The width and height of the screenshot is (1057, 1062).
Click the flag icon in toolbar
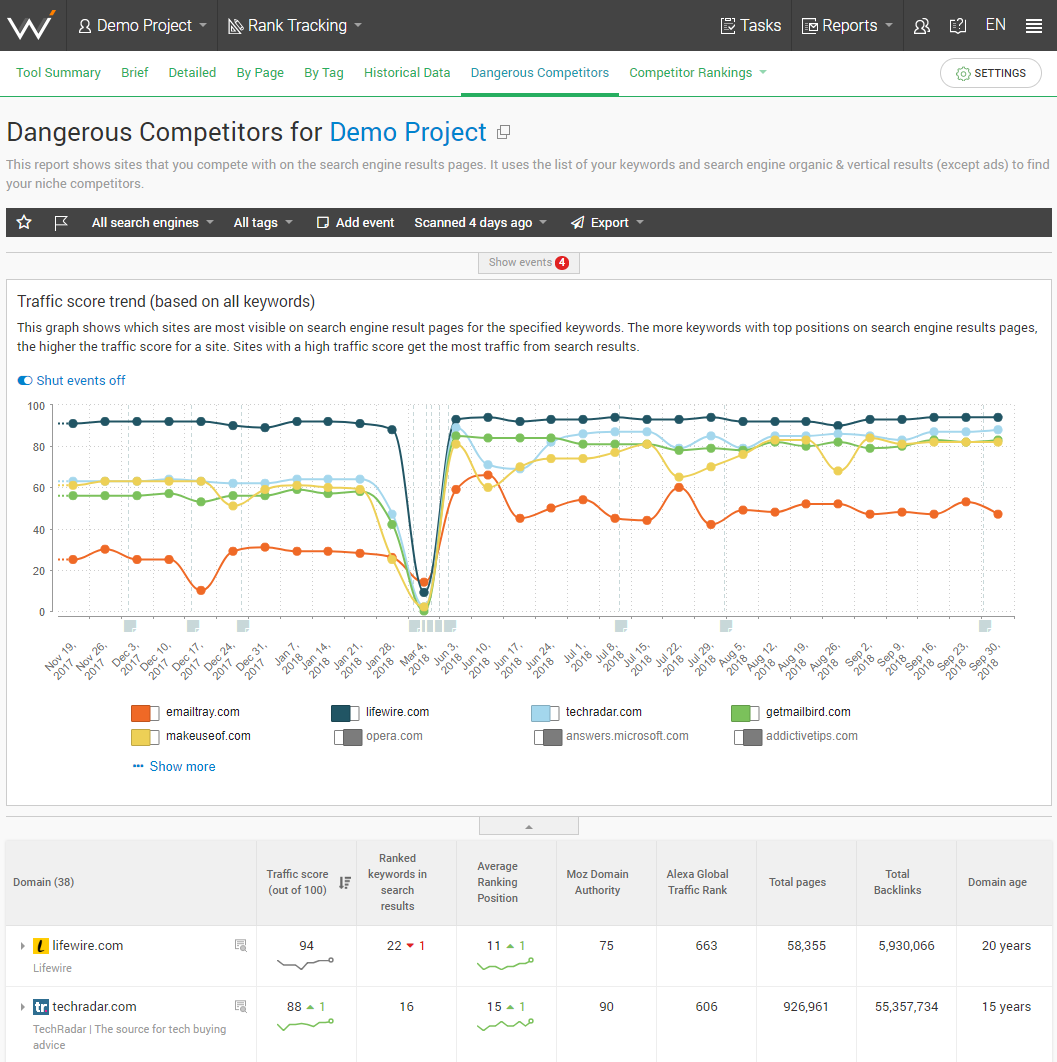61,222
